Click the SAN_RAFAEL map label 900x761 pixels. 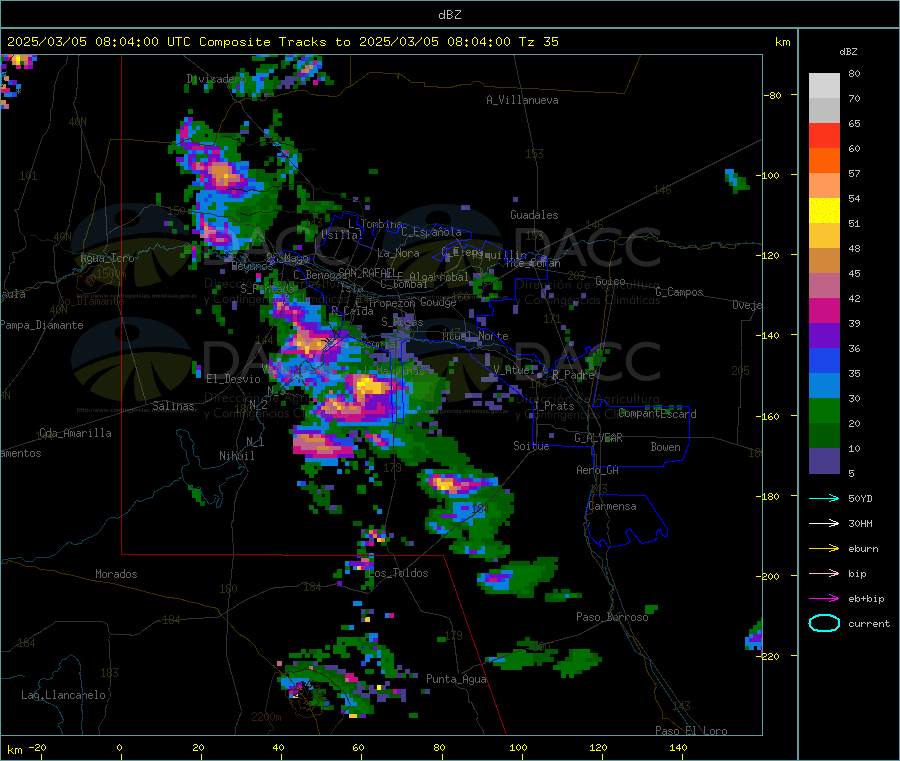(x=367, y=272)
